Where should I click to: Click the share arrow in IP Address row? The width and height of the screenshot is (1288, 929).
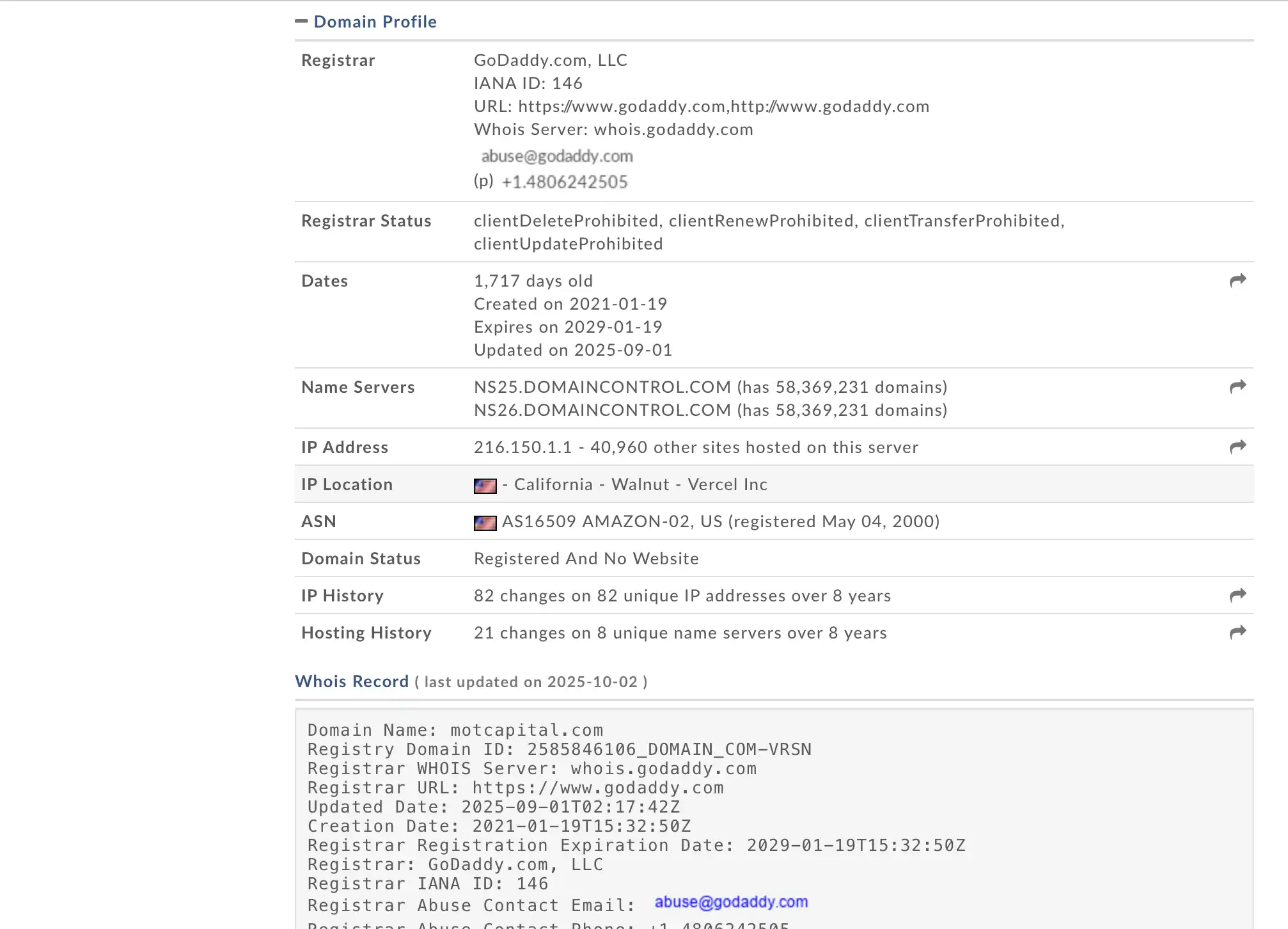1237,447
